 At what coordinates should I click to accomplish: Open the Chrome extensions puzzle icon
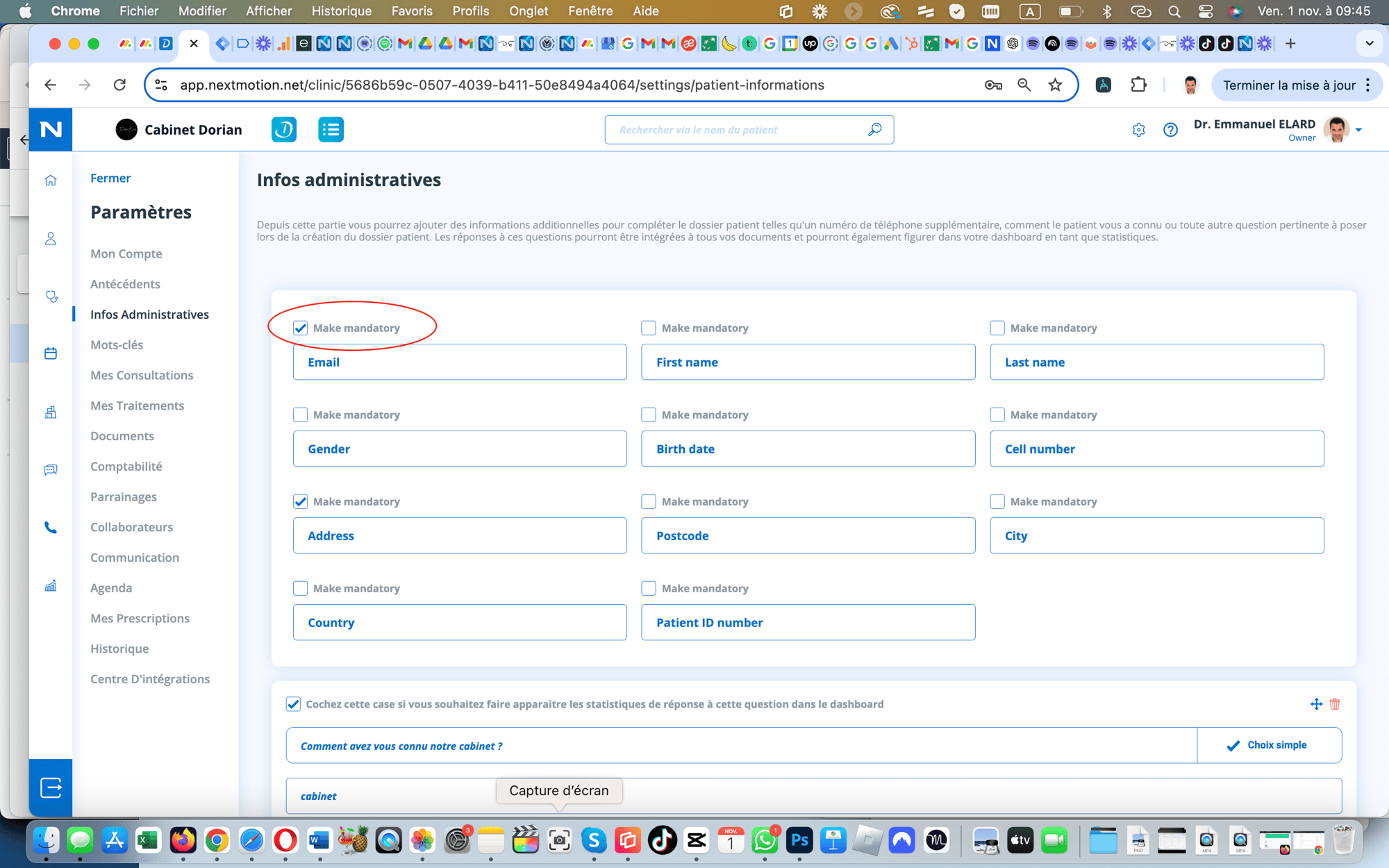click(x=1138, y=85)
